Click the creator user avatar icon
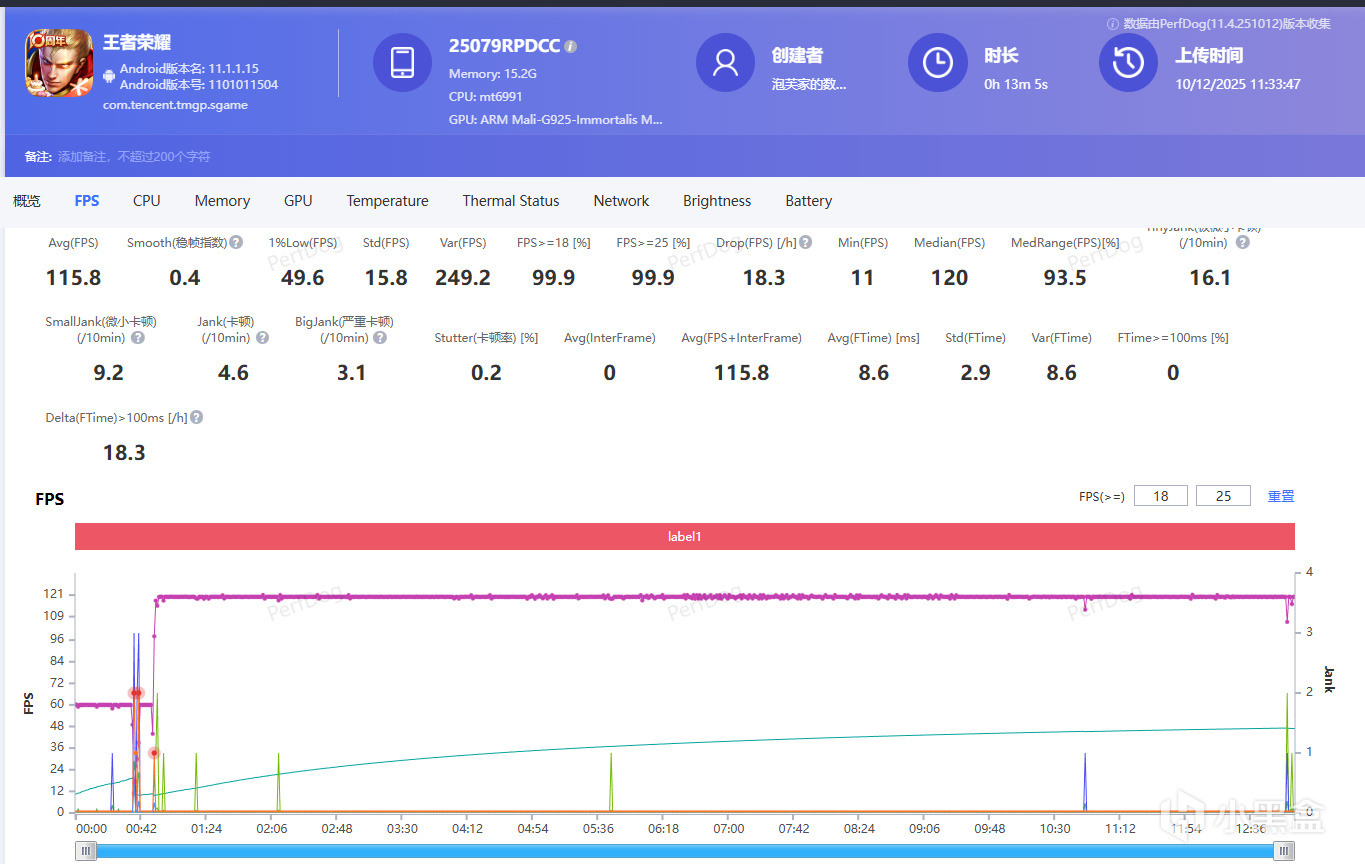Viewport: 1365px width, 864px height. pyautogui.click(x=725, y=62)
